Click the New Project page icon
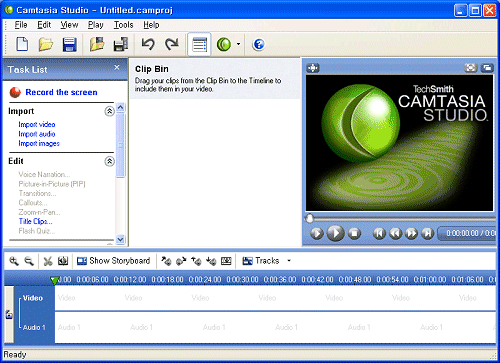500x363 pixels. pos(22,44)
